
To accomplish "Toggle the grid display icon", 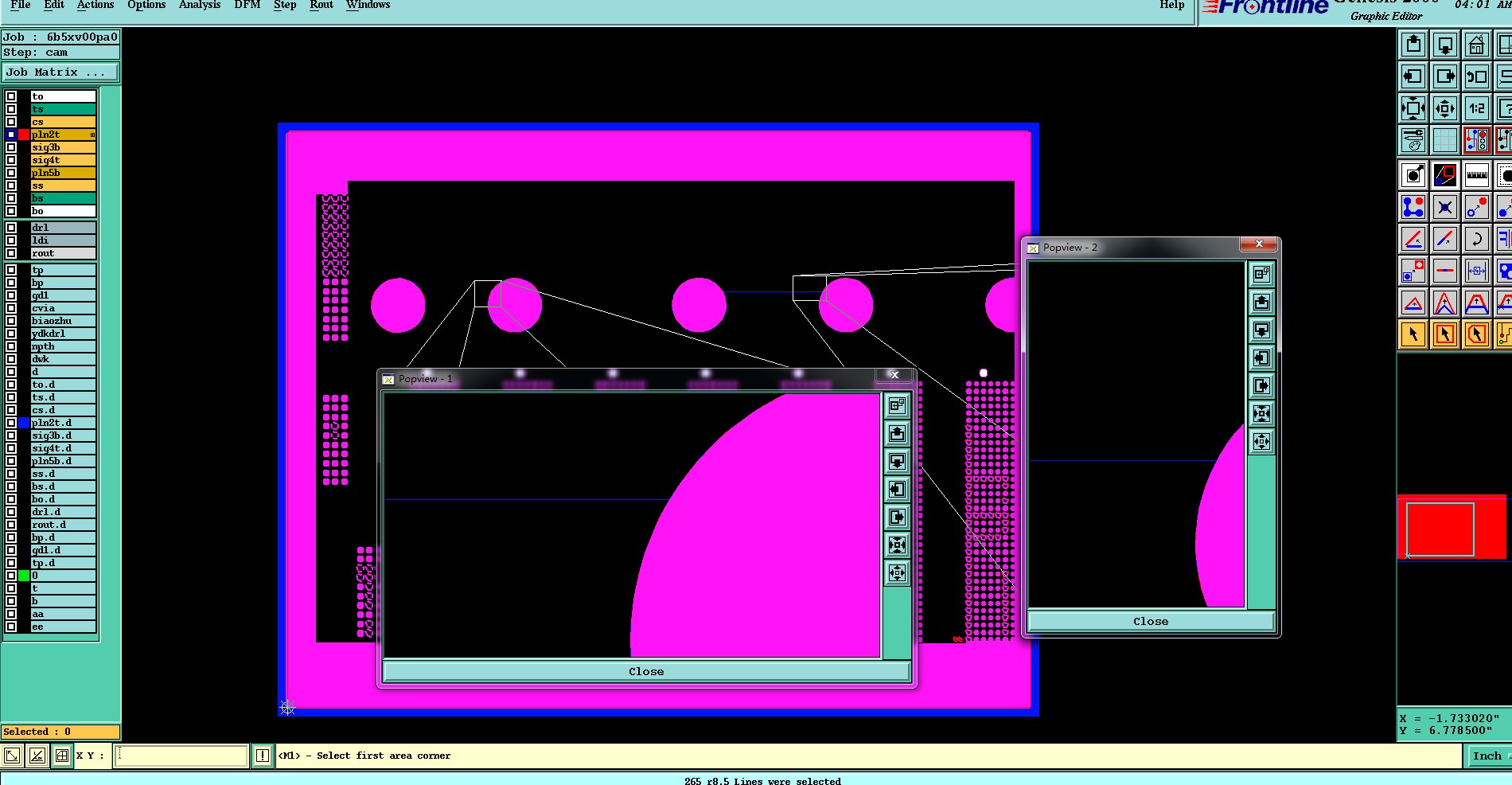I will pos(1445,140).
